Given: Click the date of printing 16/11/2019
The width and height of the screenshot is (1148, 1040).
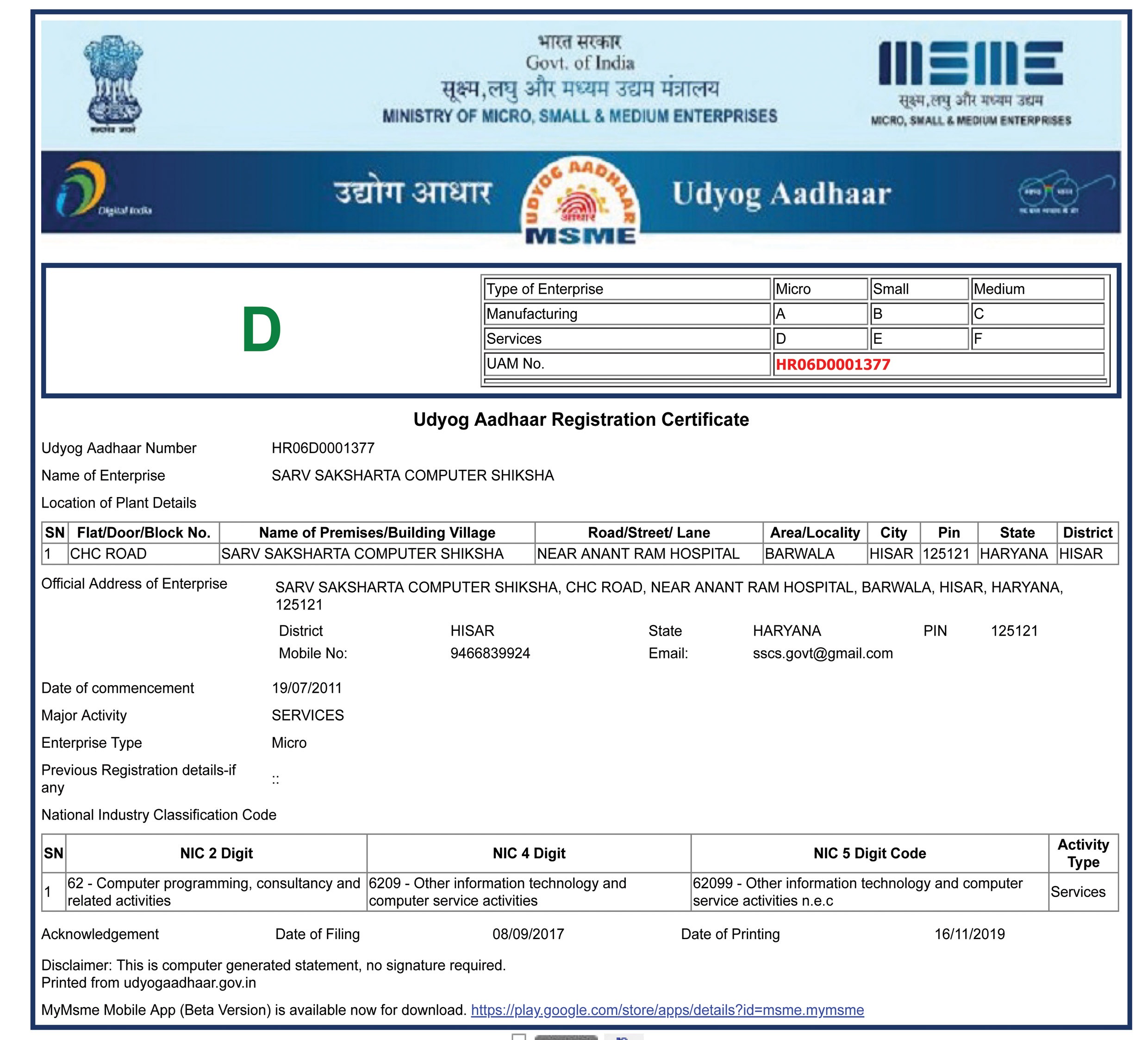Looking at the screenshot, I should (969, 934).
